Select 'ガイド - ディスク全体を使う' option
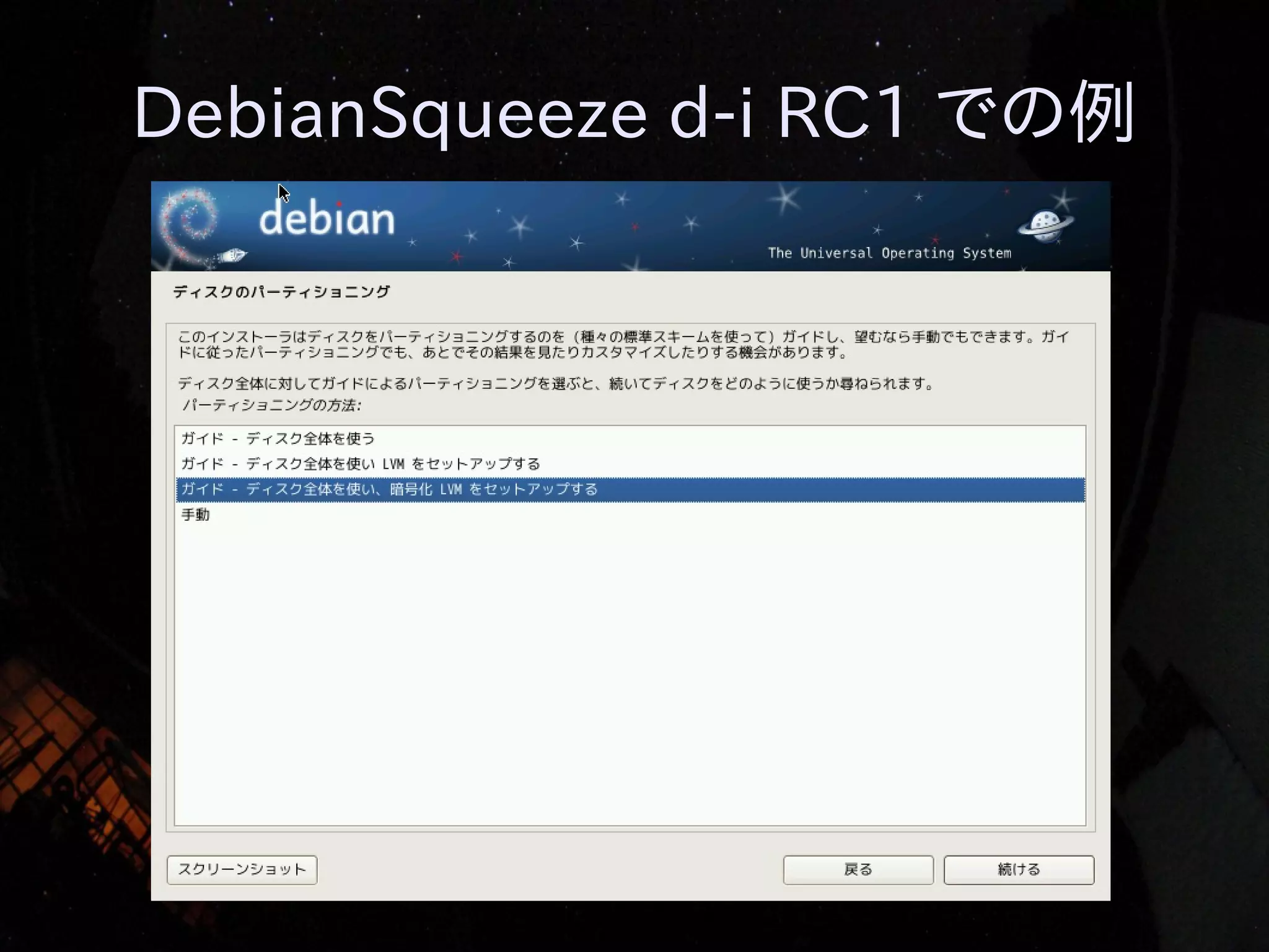Image resolution: width=1269 pixels, height=952 pixels. tap(630, 439)
